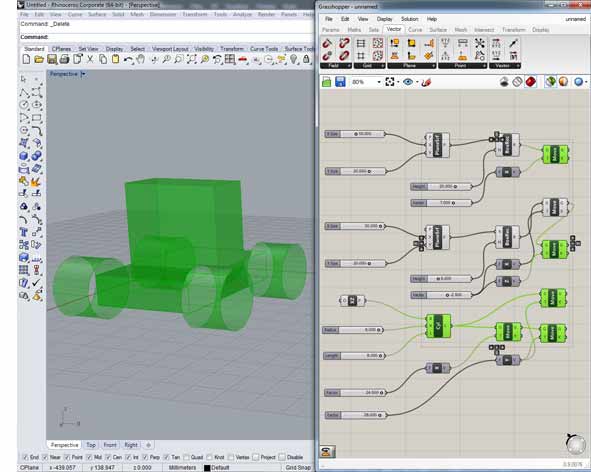Image resolution: width=591 pixels, height=472 pixels.
Task: Toggle the End osnap checkbox
Action: [26, 457]
